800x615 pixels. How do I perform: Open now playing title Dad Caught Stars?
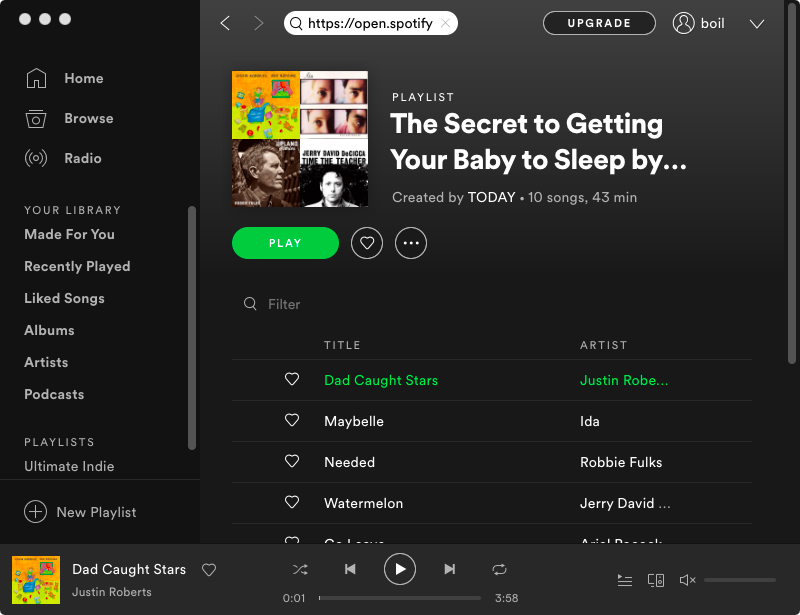[129, 570]
